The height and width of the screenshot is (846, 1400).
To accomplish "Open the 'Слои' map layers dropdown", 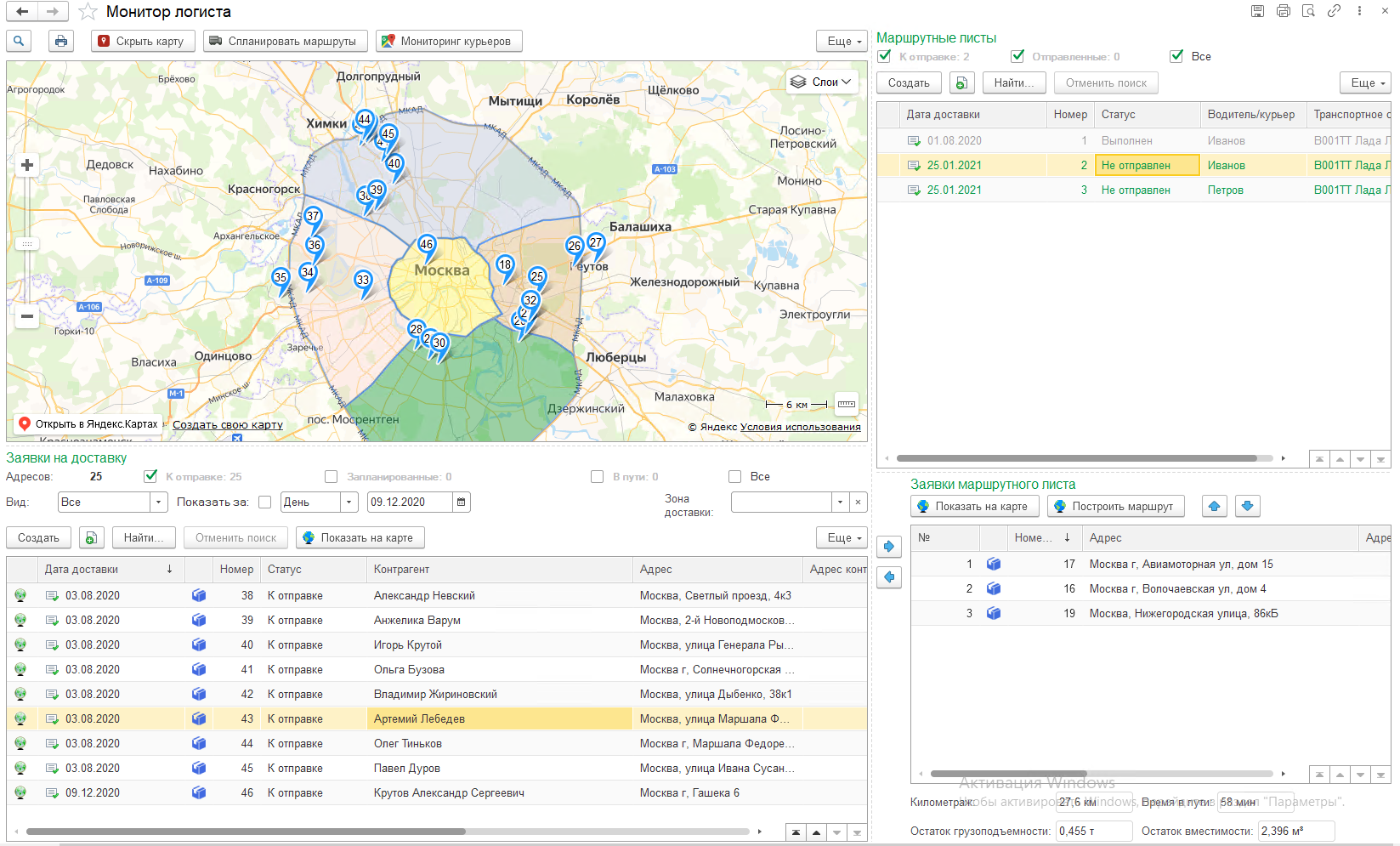I will [822, 82].
